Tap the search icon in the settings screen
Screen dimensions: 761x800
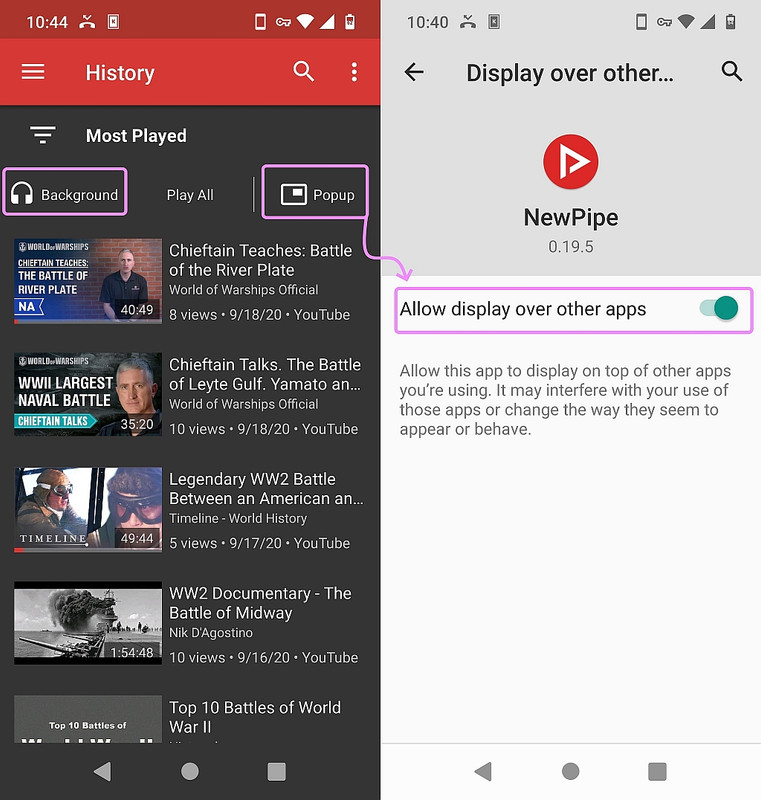[x=731, y=71]
